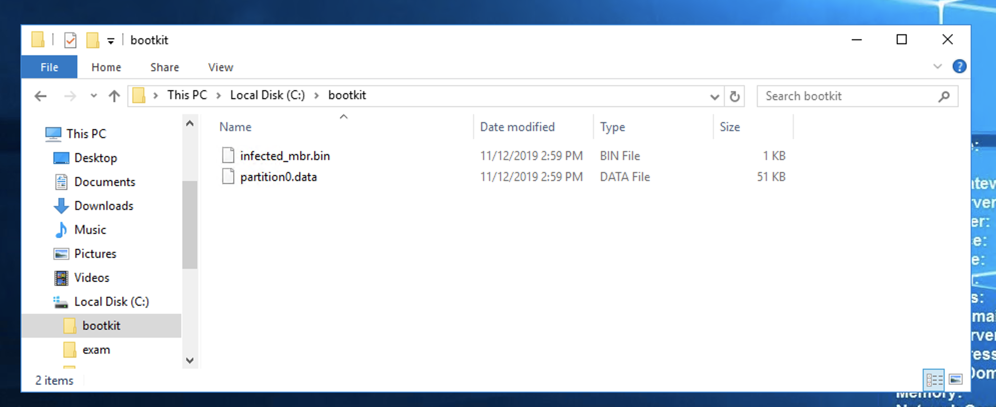Switch to Large icons view layout icon
The width and height of the screenshot is (996, 407).
point(955,380)
